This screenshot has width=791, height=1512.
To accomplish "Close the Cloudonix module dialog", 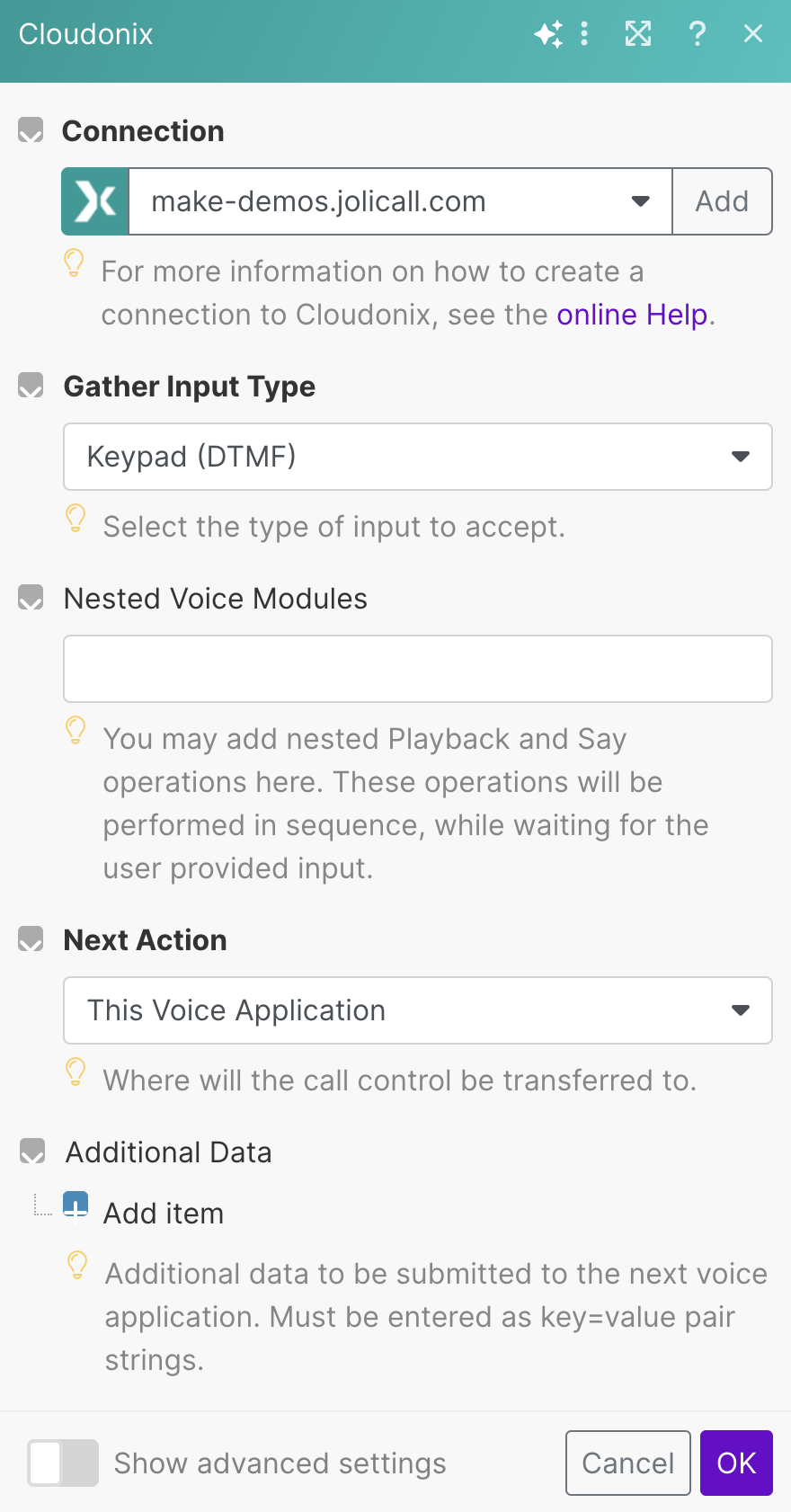I will click(753, 34).
